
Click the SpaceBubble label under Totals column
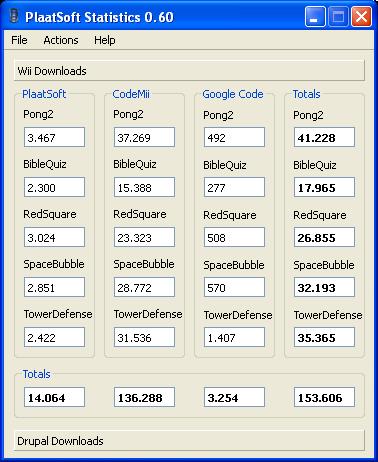(324, 265)
